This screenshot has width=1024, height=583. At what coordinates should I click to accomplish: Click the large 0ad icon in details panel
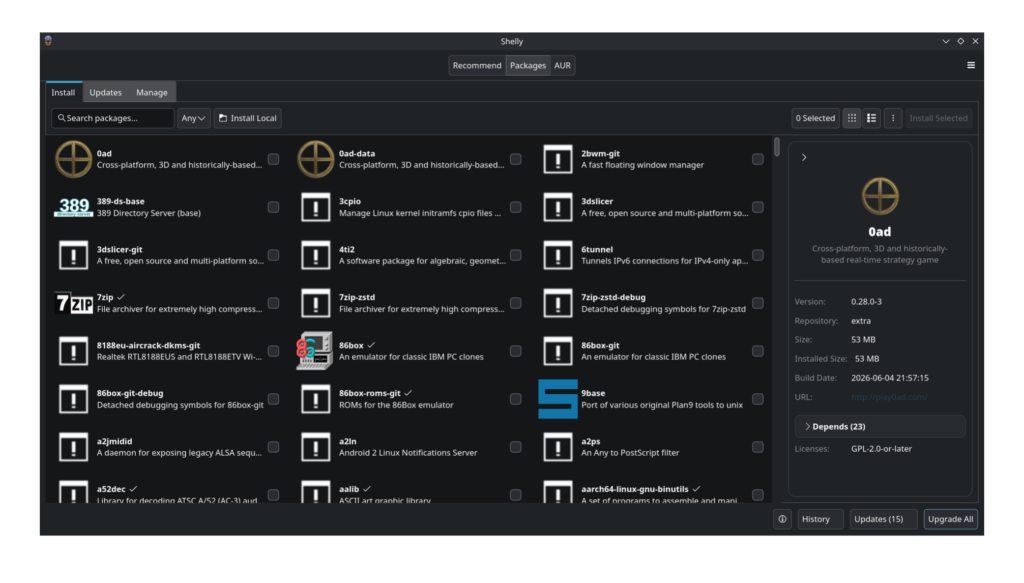880,196
